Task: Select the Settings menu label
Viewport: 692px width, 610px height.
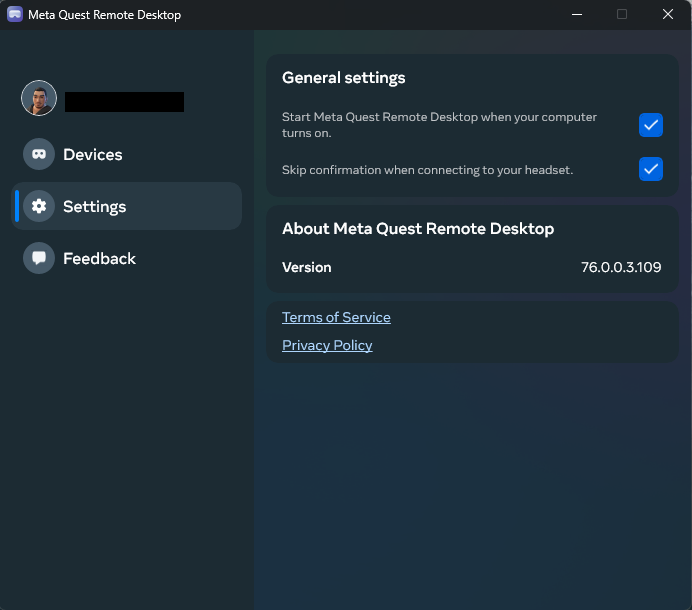Action: coord(94,207)
